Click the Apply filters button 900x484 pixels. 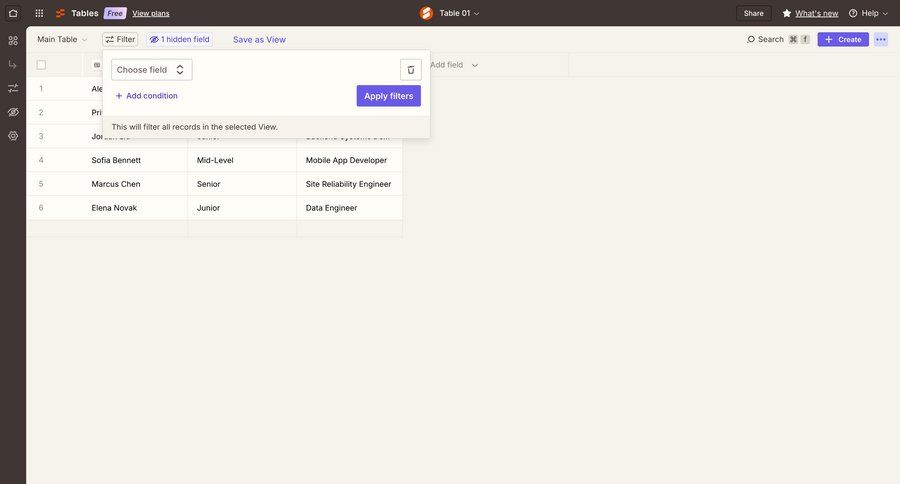(x=389, y=96)
